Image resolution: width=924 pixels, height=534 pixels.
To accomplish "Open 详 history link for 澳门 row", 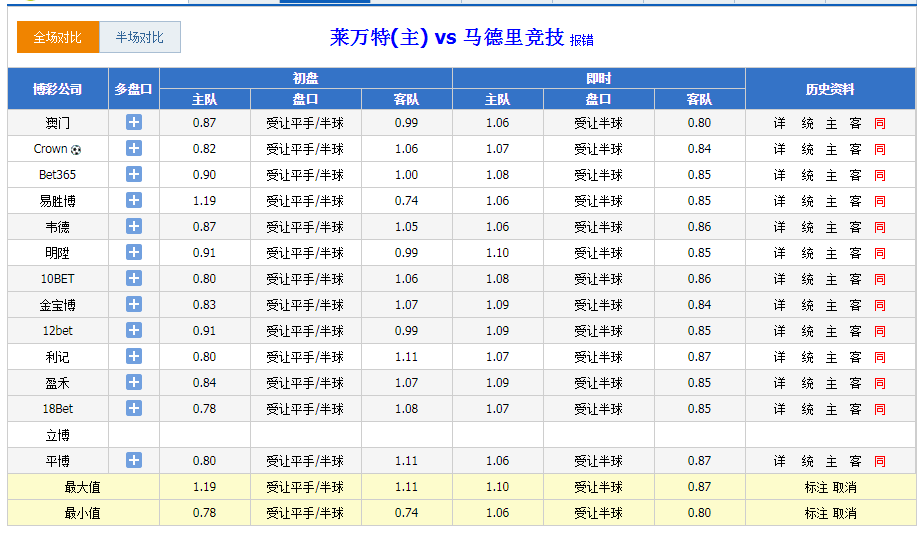I will pyautogui.click(x=780, y=123).
